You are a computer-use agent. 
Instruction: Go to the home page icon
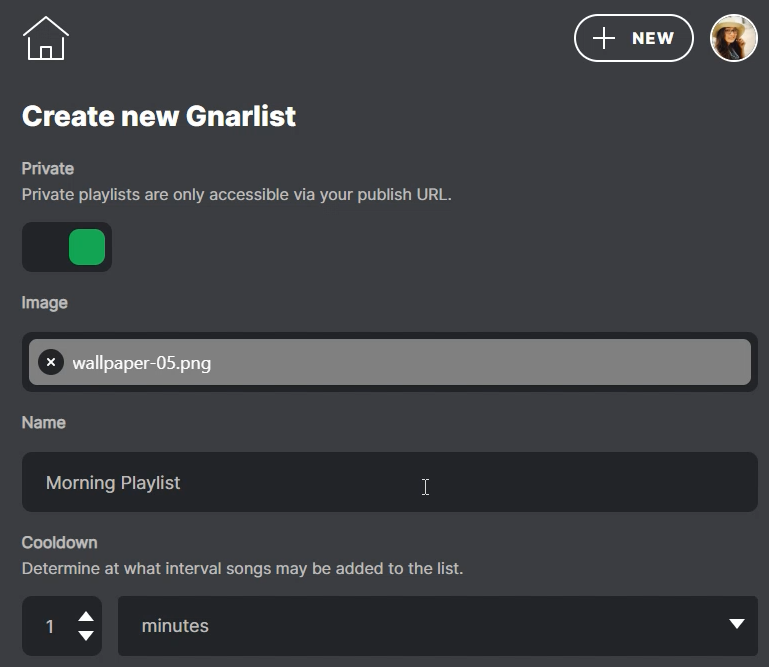click(x=45, y=39)
